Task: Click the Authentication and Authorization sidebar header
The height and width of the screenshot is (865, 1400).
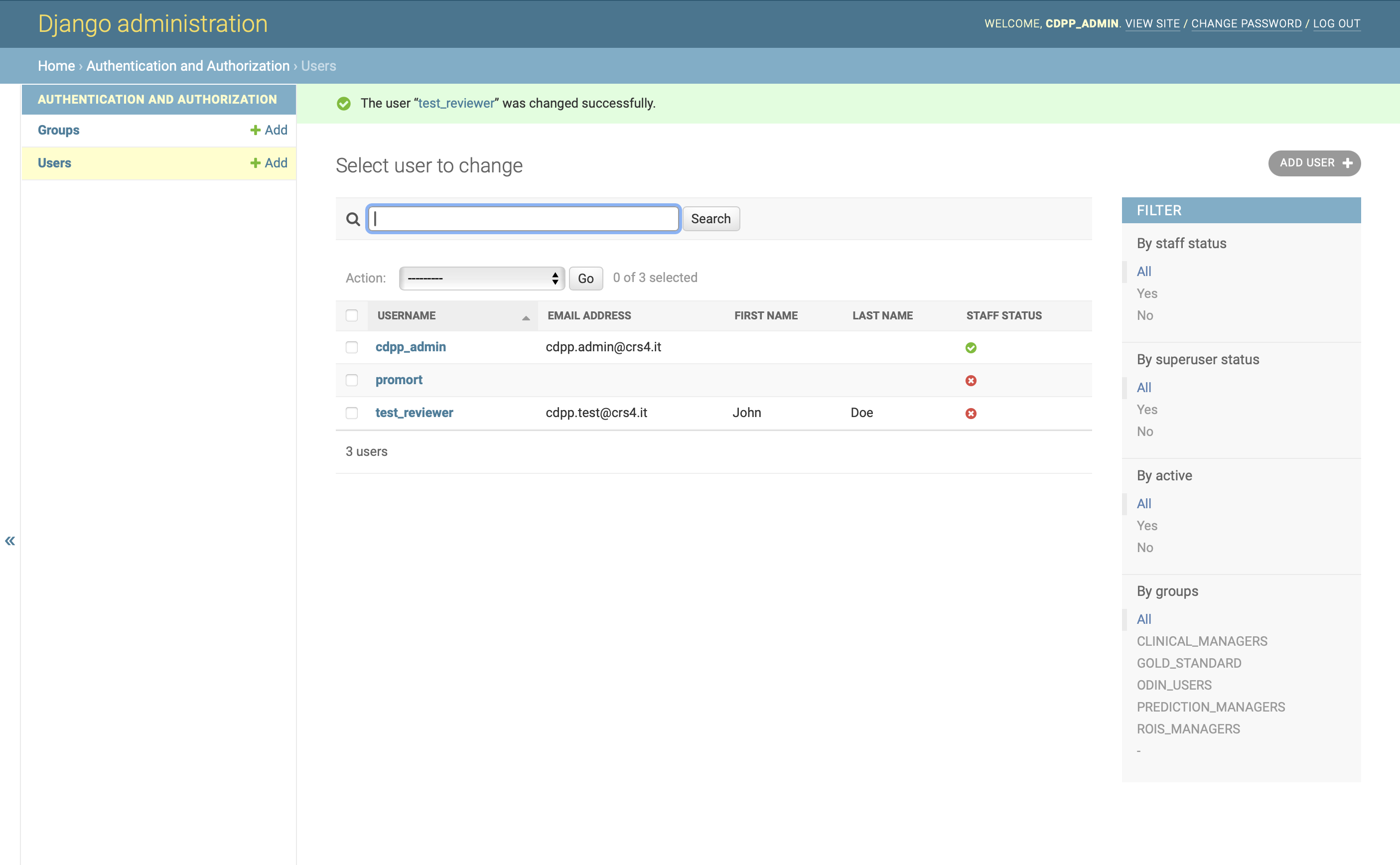Action: [157, 100]
